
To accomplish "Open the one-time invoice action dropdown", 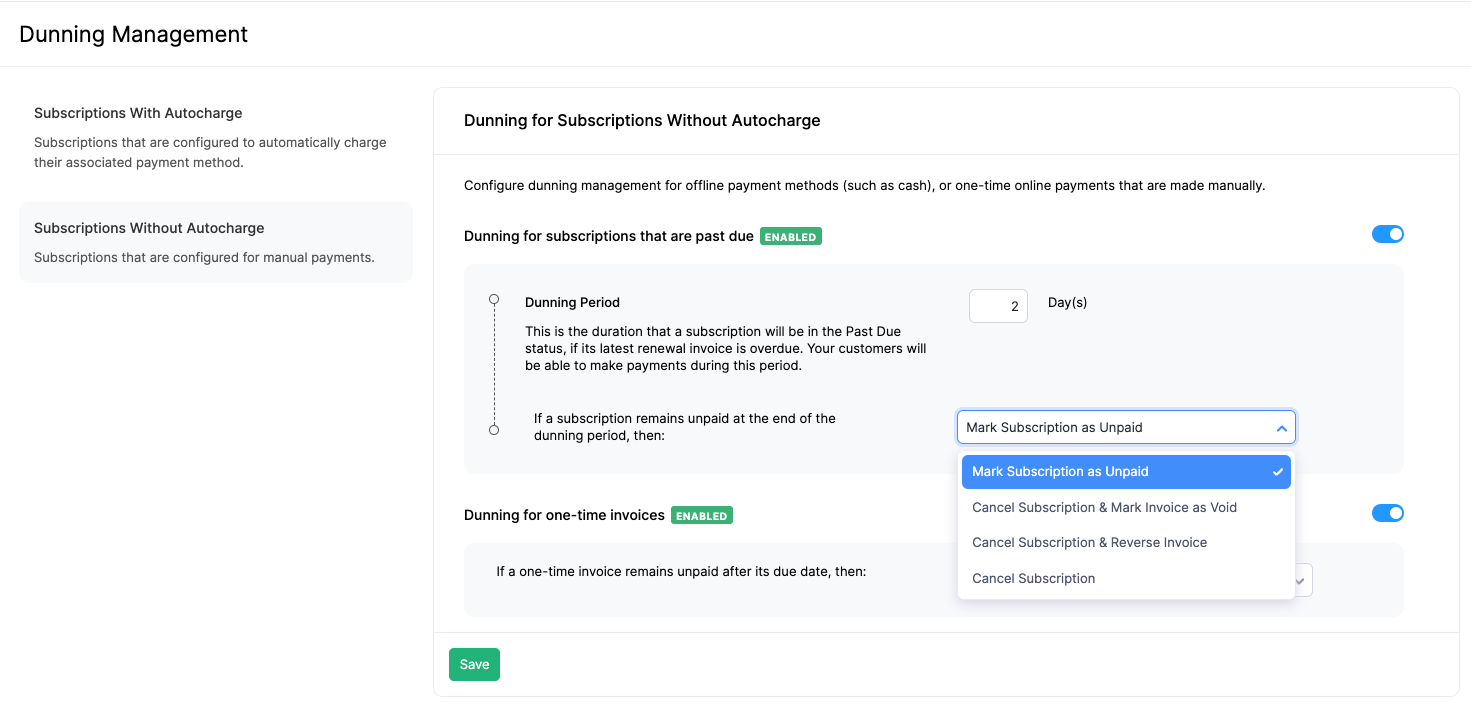I will (1300, 580).
